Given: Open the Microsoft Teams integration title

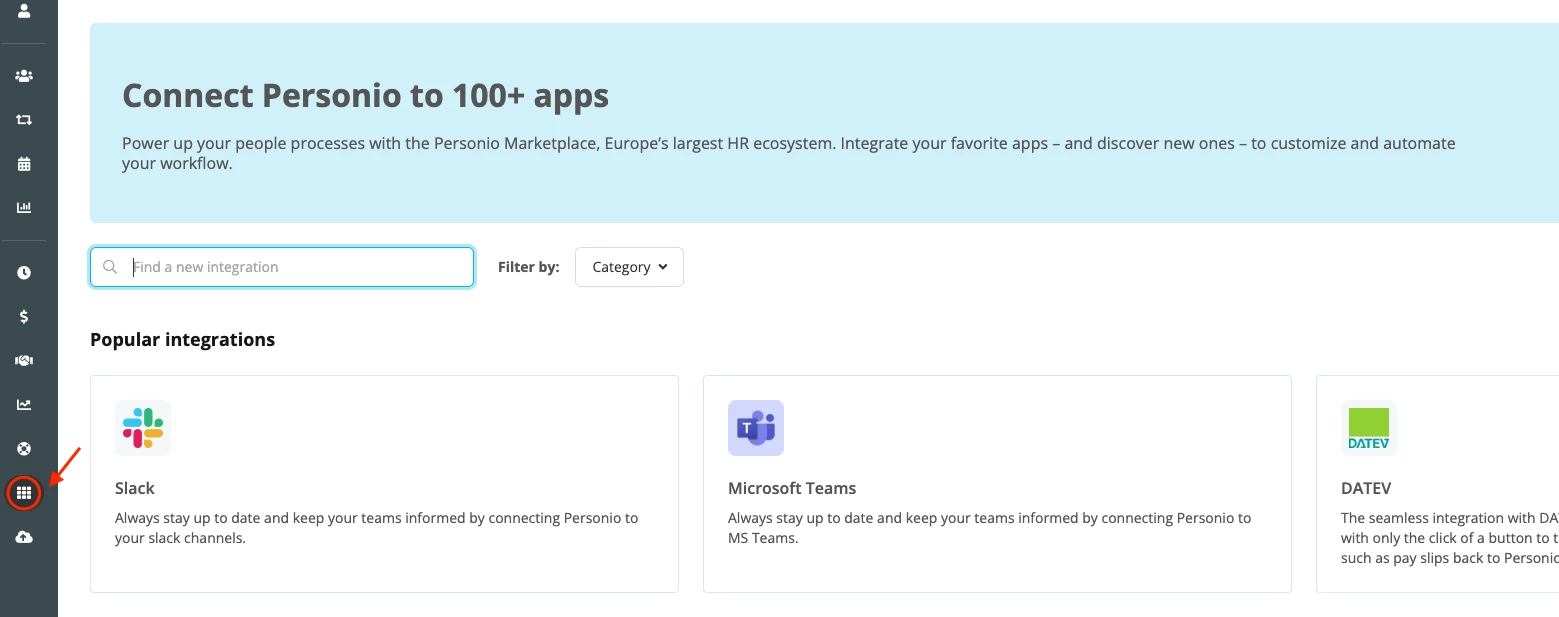Looking at the screenshot, I should pyautogui.click(x=792, y=488).
